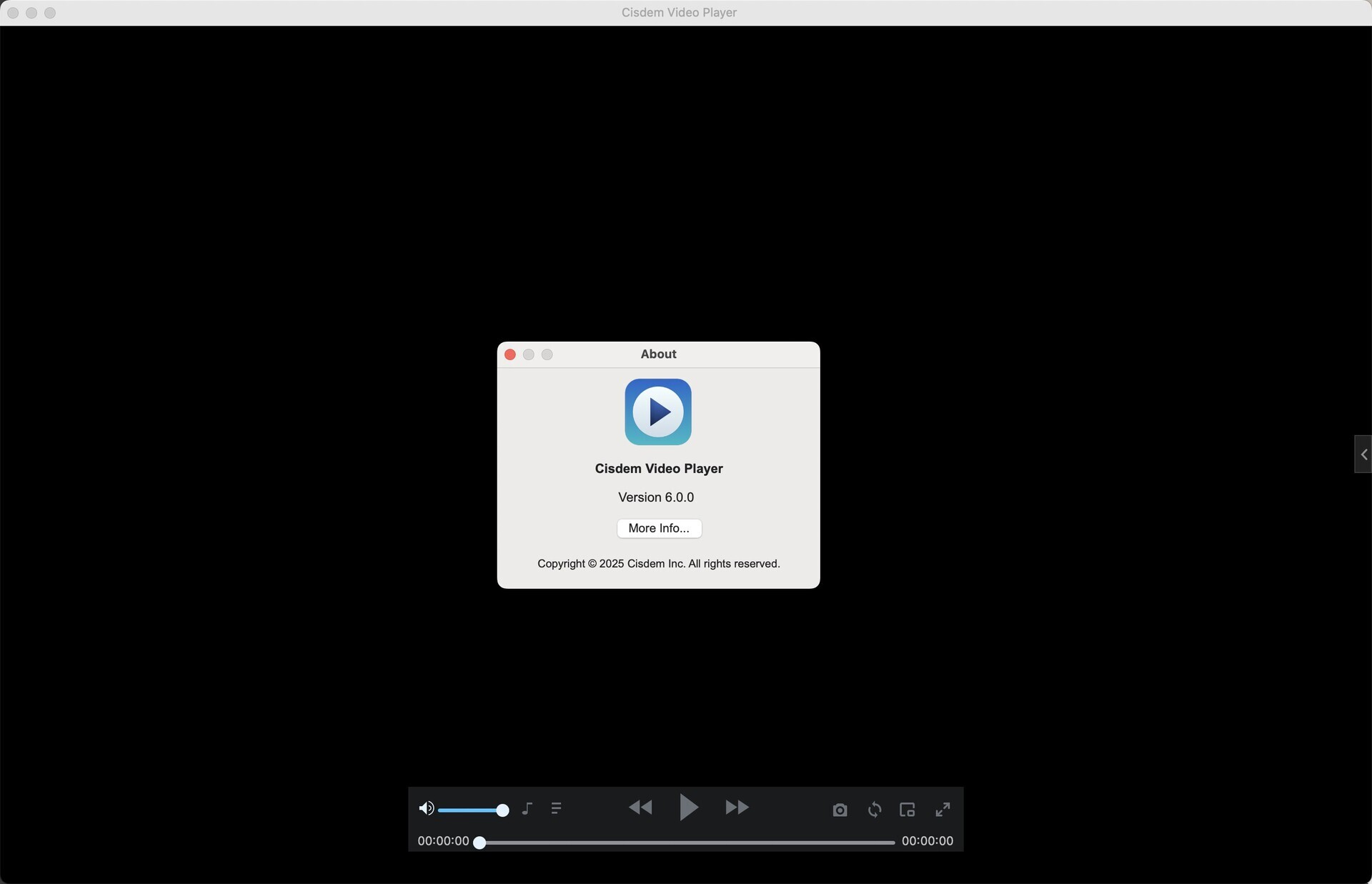
Task: Expand the hidden side panel chevron
Action: coord(1363,454)
